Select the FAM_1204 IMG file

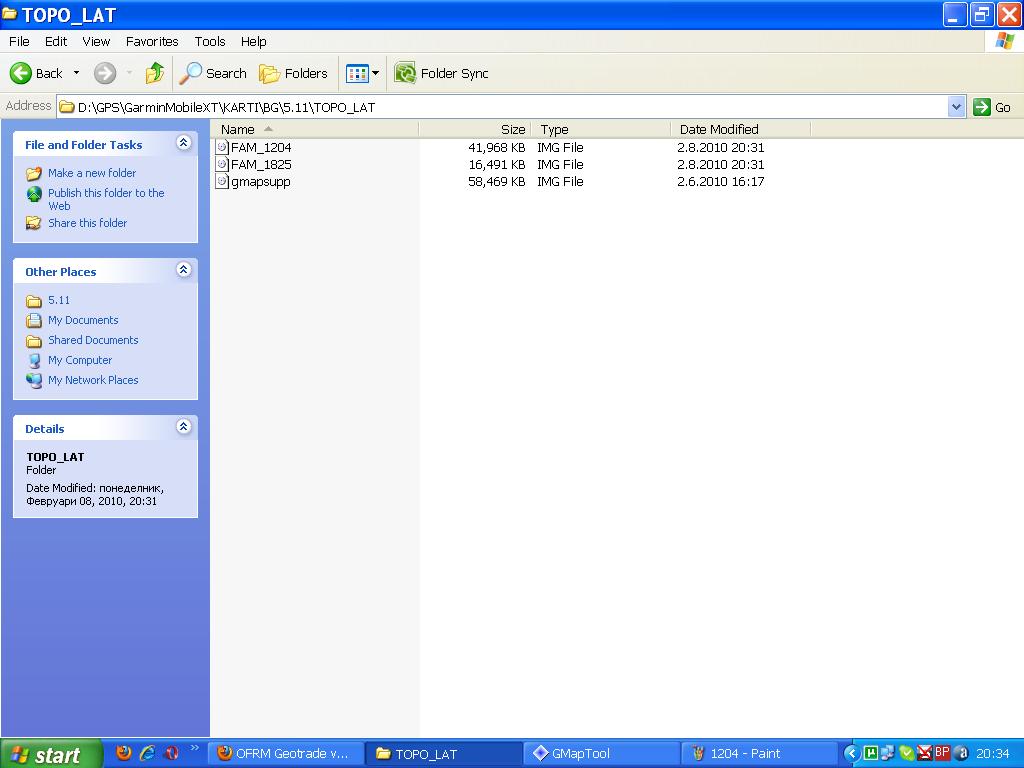[260, 147]
